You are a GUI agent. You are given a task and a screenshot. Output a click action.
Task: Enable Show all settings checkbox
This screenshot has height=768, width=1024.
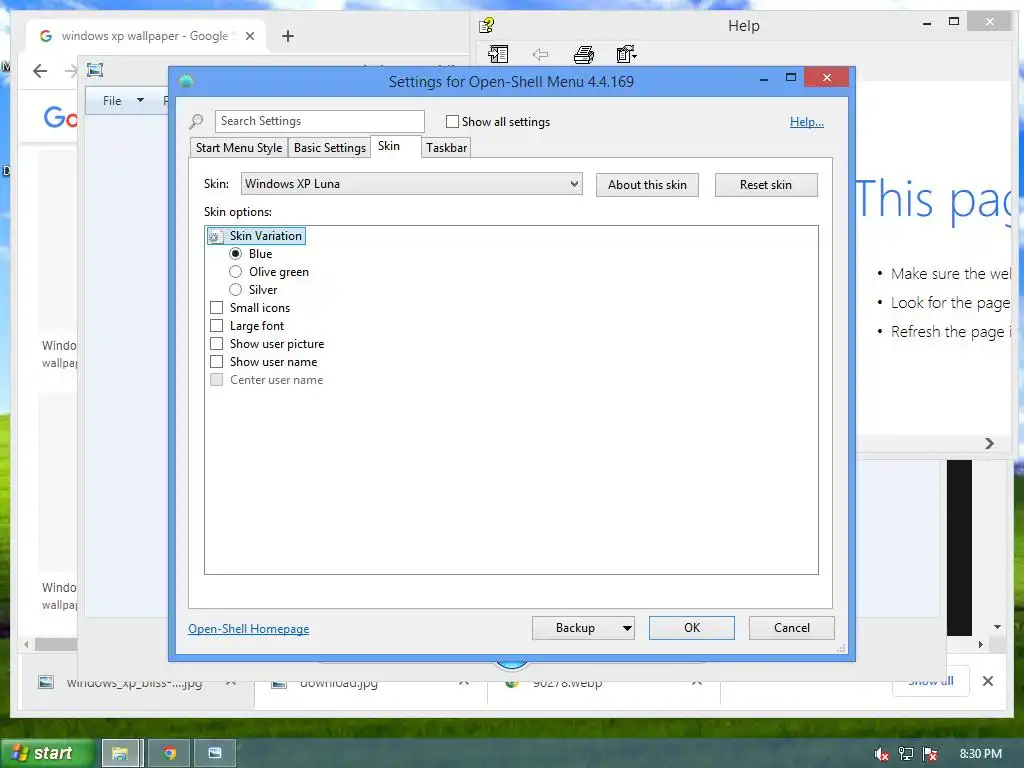click(452, 121)
